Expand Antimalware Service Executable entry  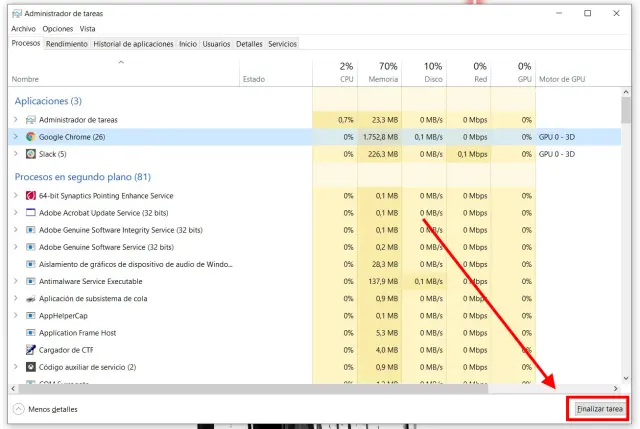pos(16,281)
